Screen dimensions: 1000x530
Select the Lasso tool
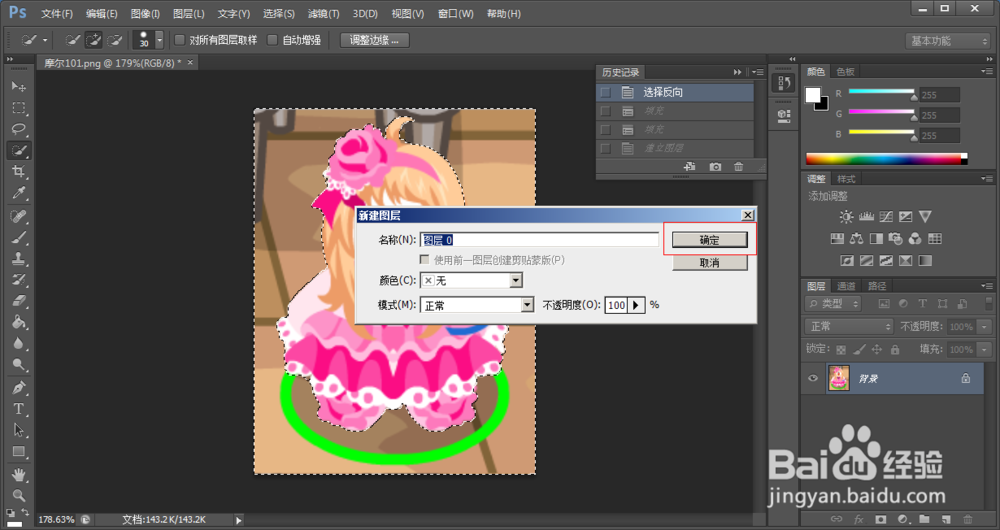tap(19, 129)
